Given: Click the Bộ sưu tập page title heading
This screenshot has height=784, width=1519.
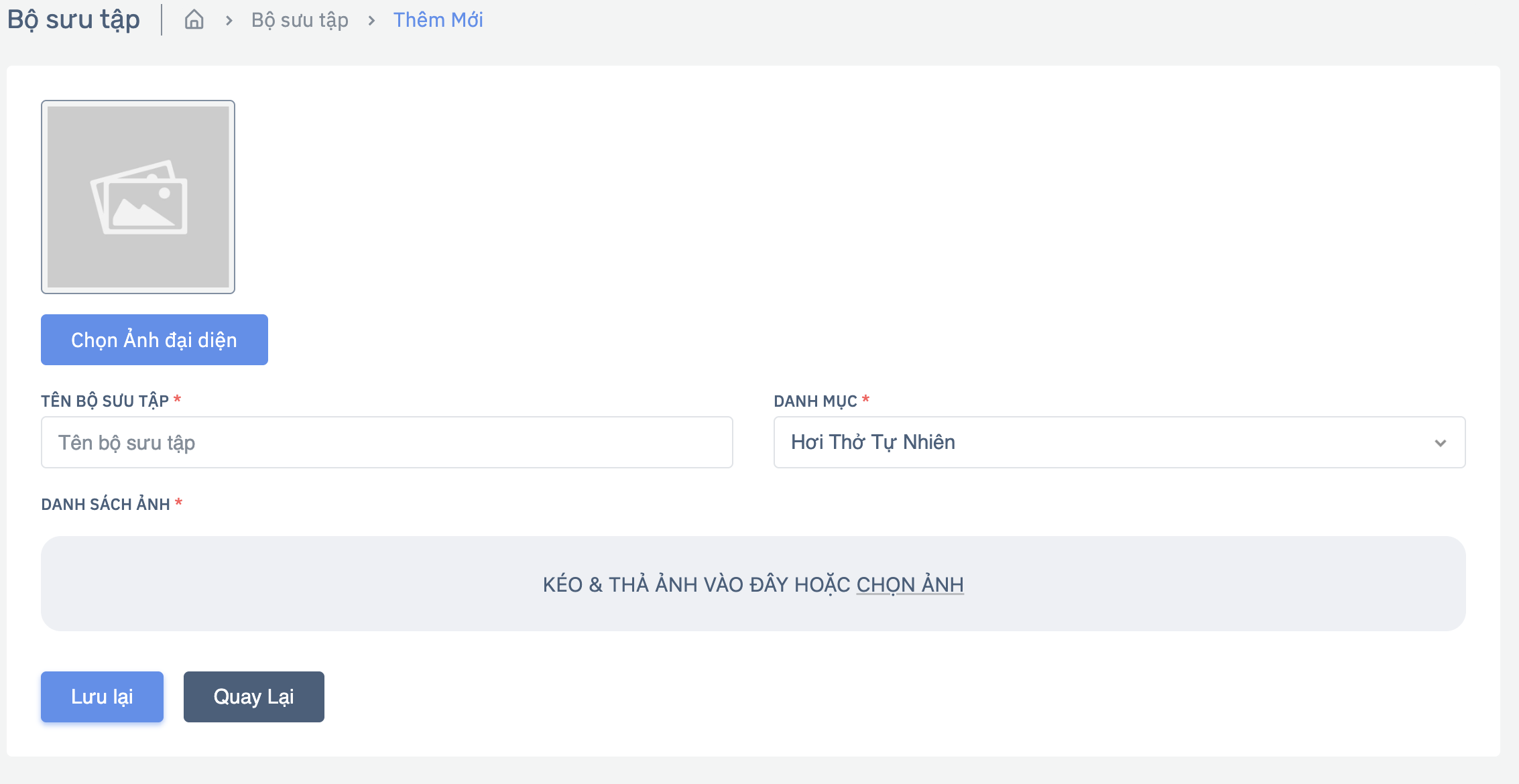Looking at the screenshot, I should (74, 19).
